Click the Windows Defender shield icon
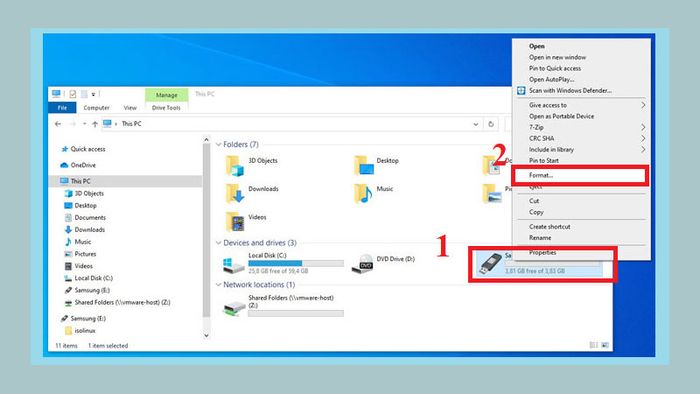 point(521,91)
